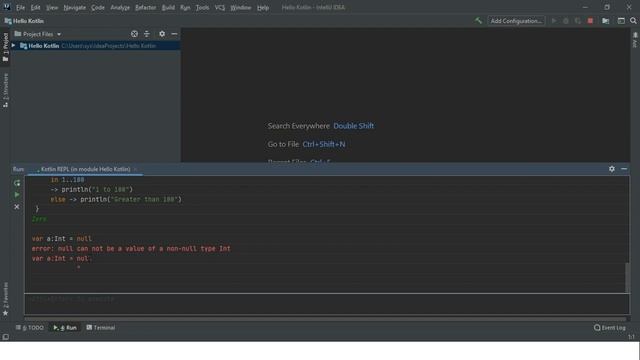This screenshot has width=640, height=360.
Task: Open the Edit menu
Action: pos(36,7)
